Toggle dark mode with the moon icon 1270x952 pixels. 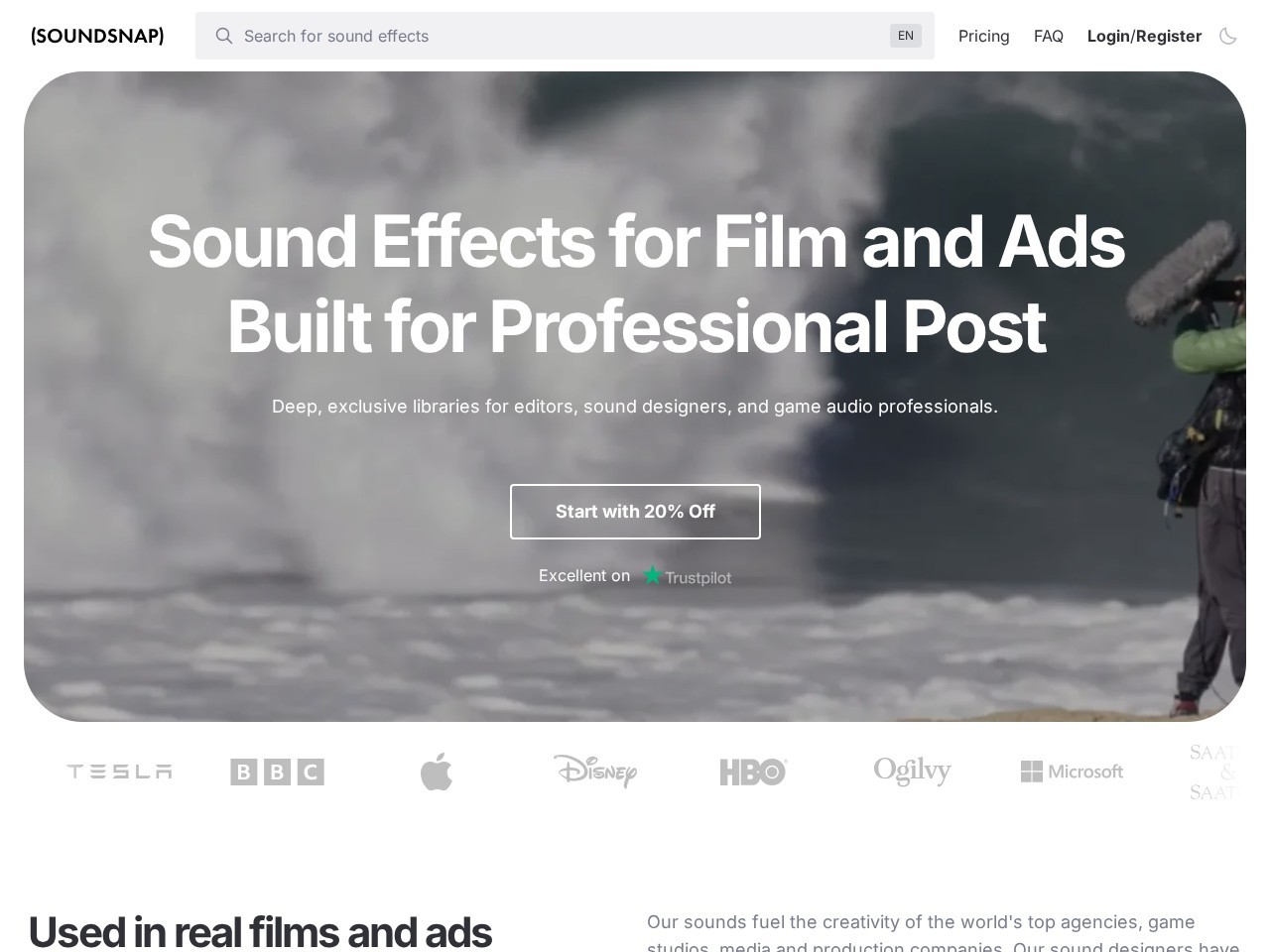click(1227, 36)
